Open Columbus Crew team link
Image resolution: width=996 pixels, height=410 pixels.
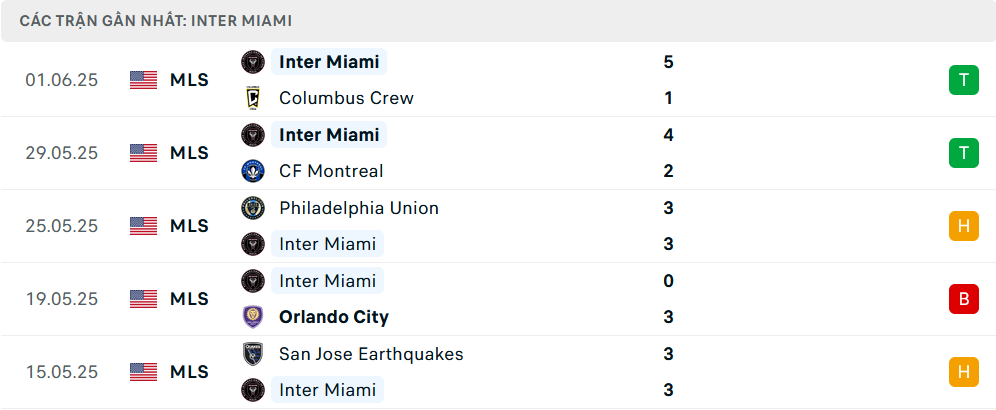[x=346, y=98]
